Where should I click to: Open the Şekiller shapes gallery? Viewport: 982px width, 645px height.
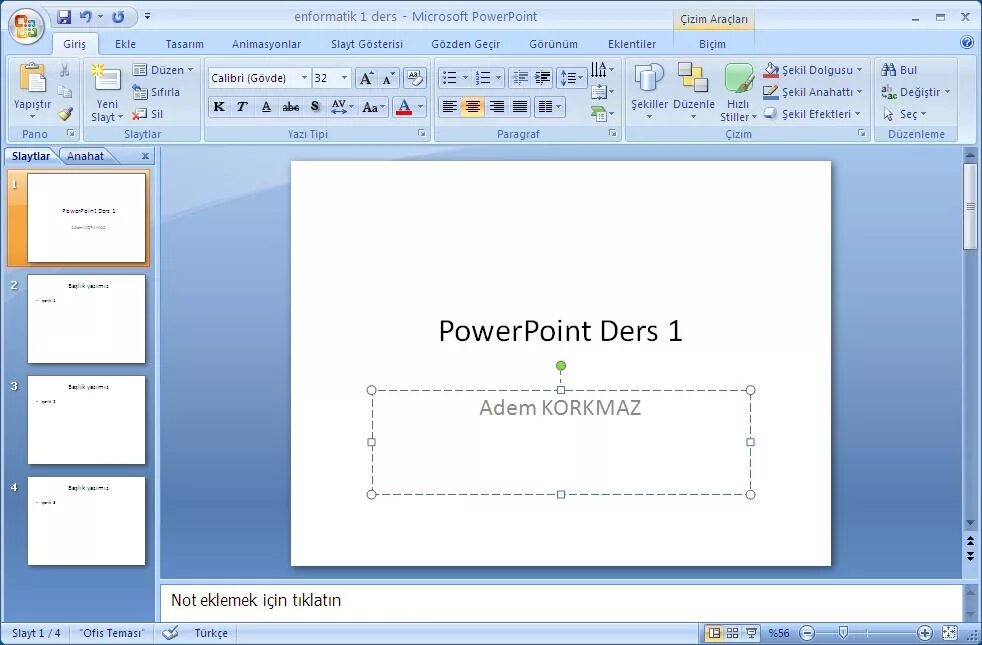[x=649, y=92]
